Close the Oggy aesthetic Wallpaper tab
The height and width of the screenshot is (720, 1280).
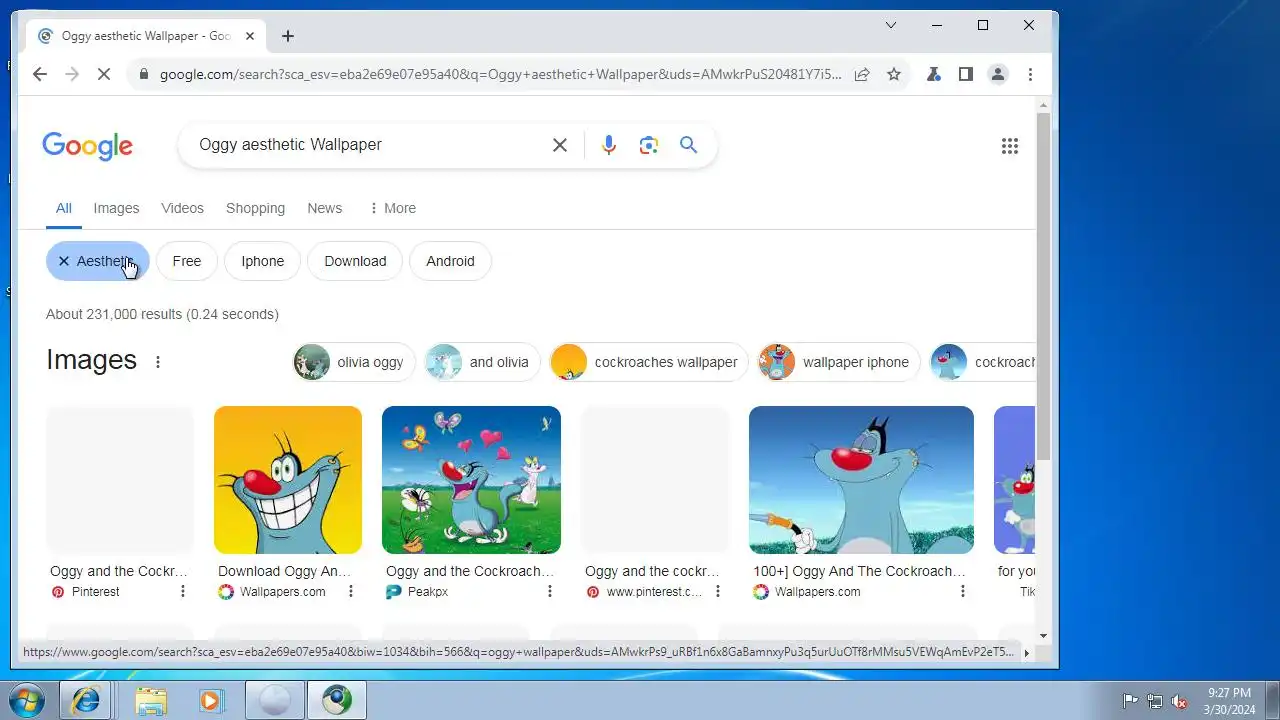click(x=250, y=36)
